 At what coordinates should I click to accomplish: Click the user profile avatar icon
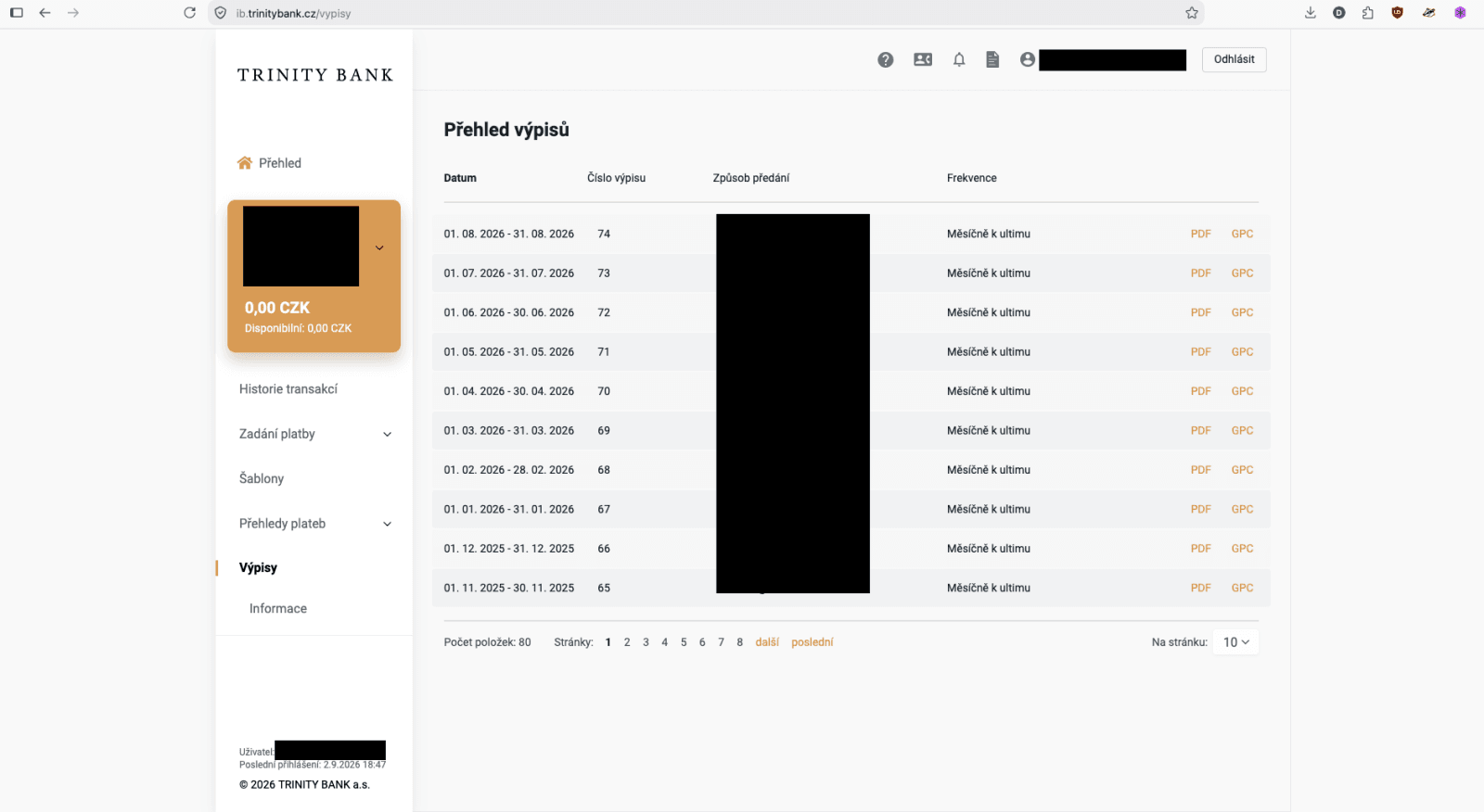click(1028, 59)
